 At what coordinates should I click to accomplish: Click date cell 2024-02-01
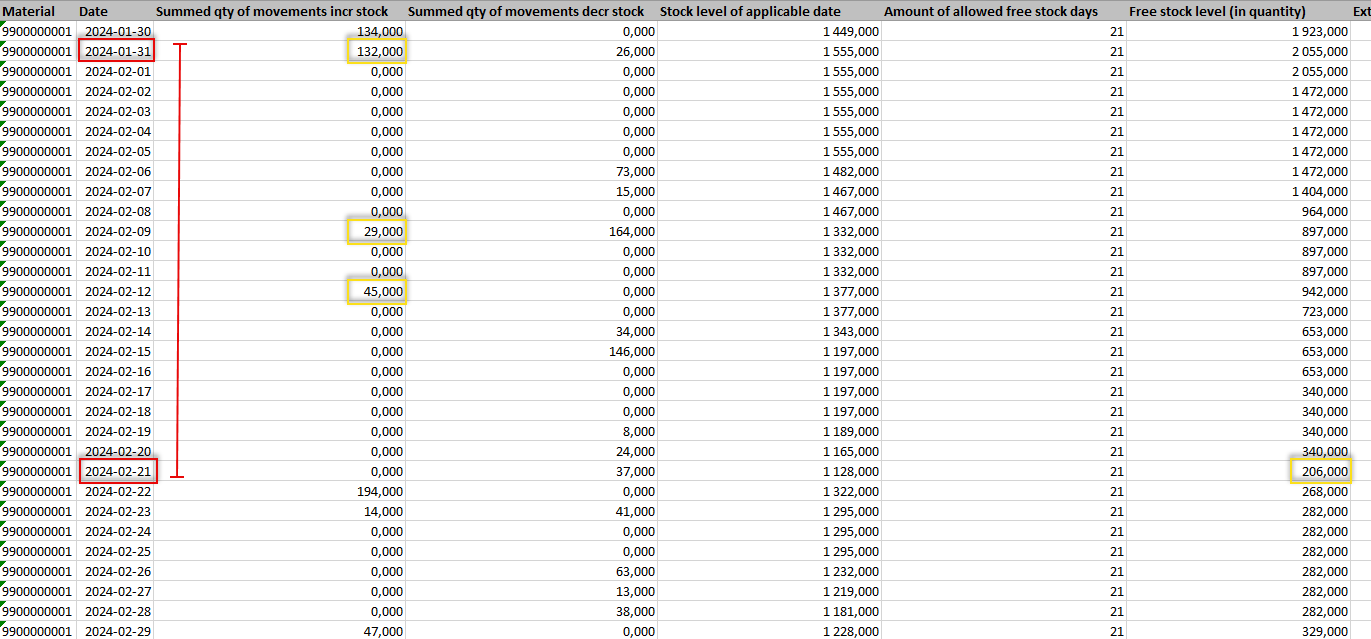115,71
